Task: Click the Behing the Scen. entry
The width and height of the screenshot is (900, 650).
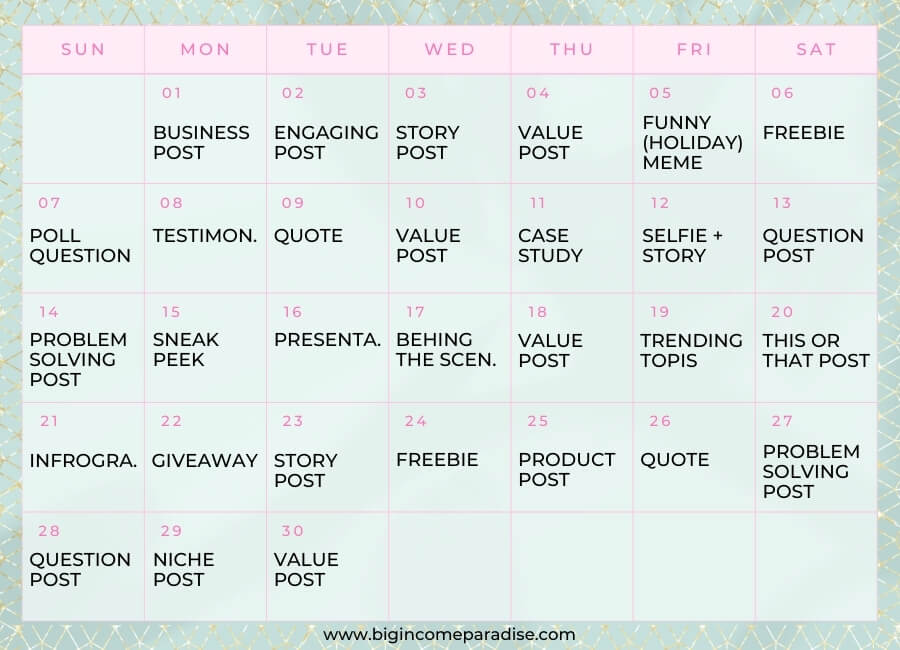Action: pyautogui.click(x=446, y=349)
